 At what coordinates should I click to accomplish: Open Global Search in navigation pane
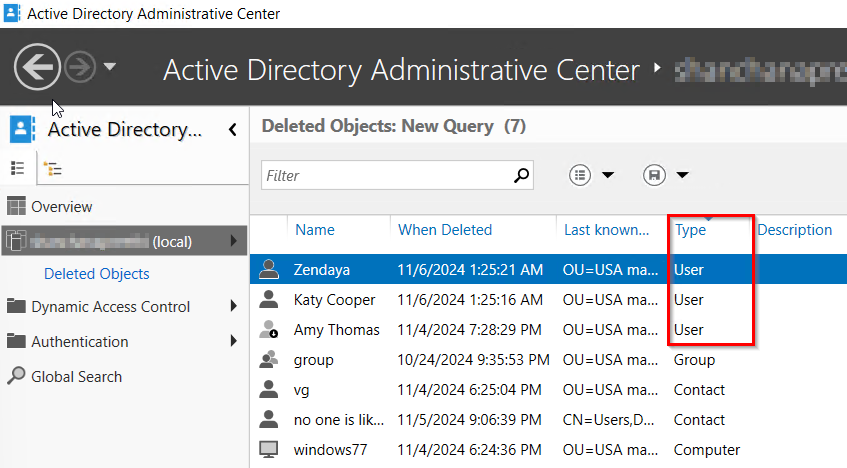click(x=76, y=377)
